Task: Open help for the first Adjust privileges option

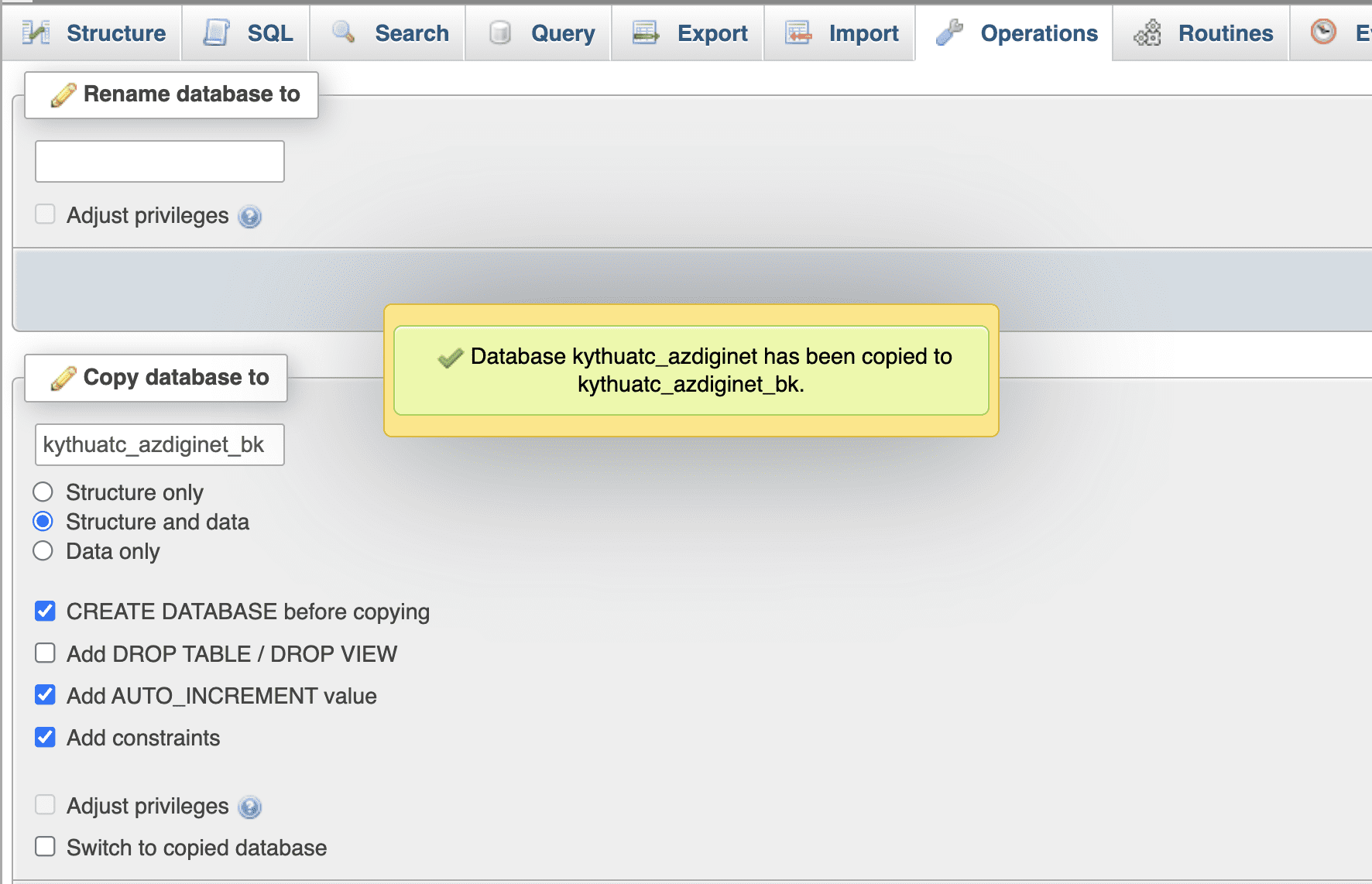Action: click(x=249, y=217)
